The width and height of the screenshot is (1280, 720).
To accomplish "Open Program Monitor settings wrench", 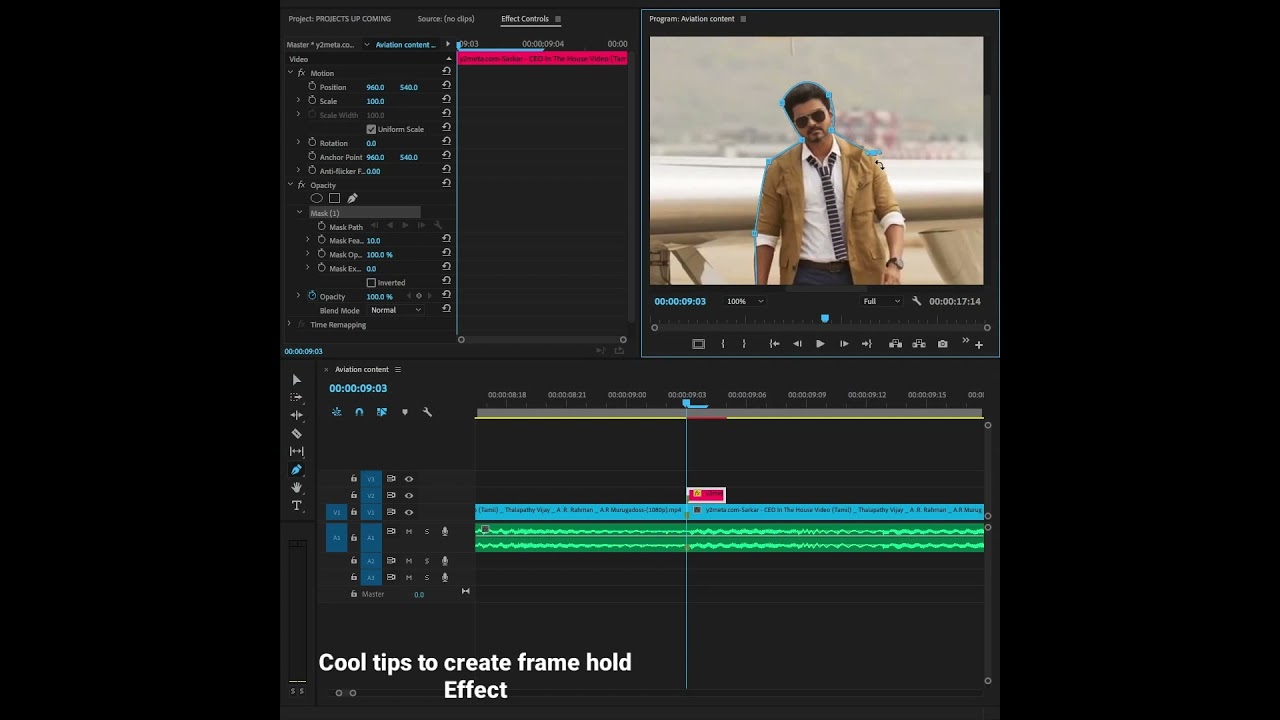I will pyautogui.click(x=916, y=301).
